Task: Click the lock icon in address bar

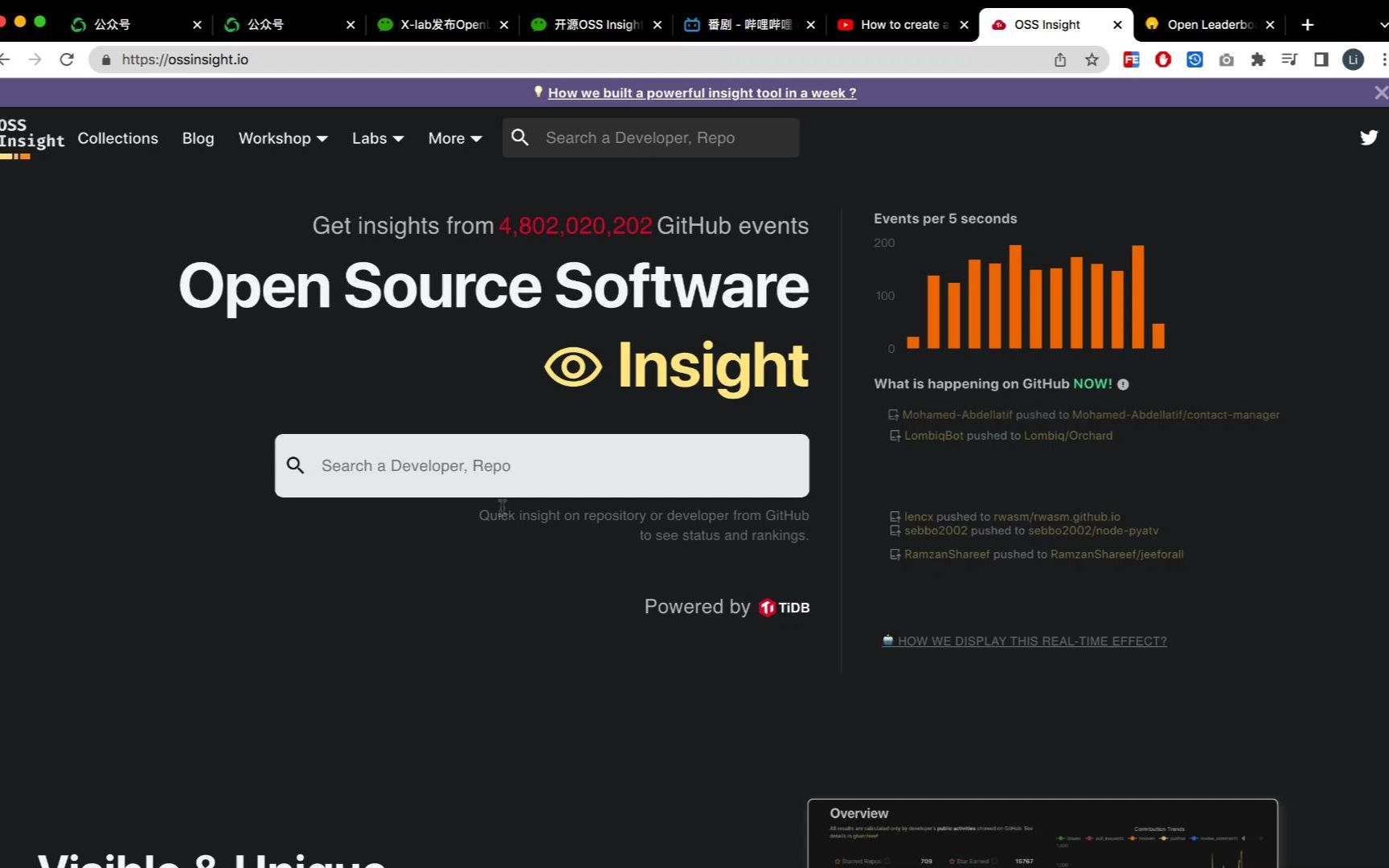Action: coord(106,59)
